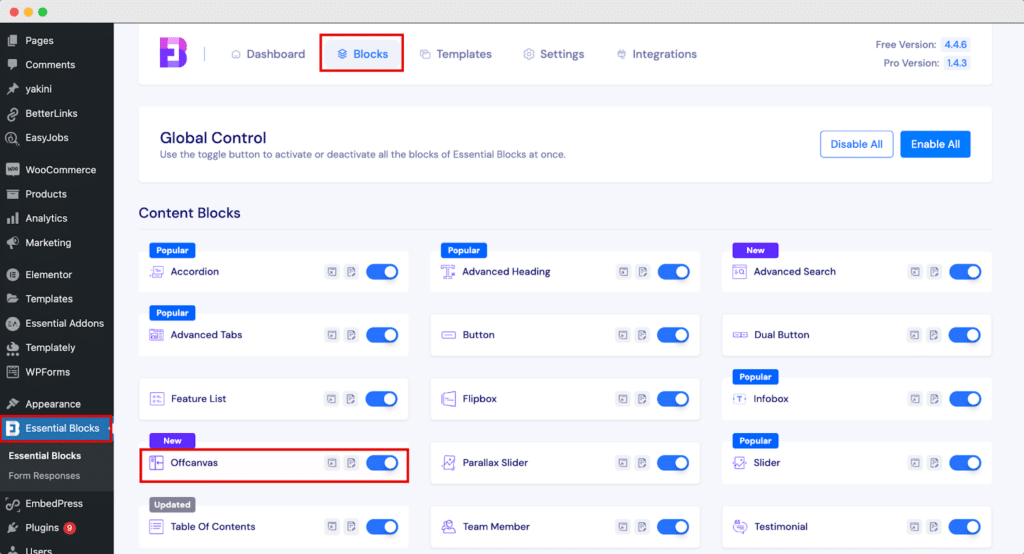Image resolution: width=1024 pixels, height=554 pixels.
Task: Click the Disable All button
Action: 856,144
